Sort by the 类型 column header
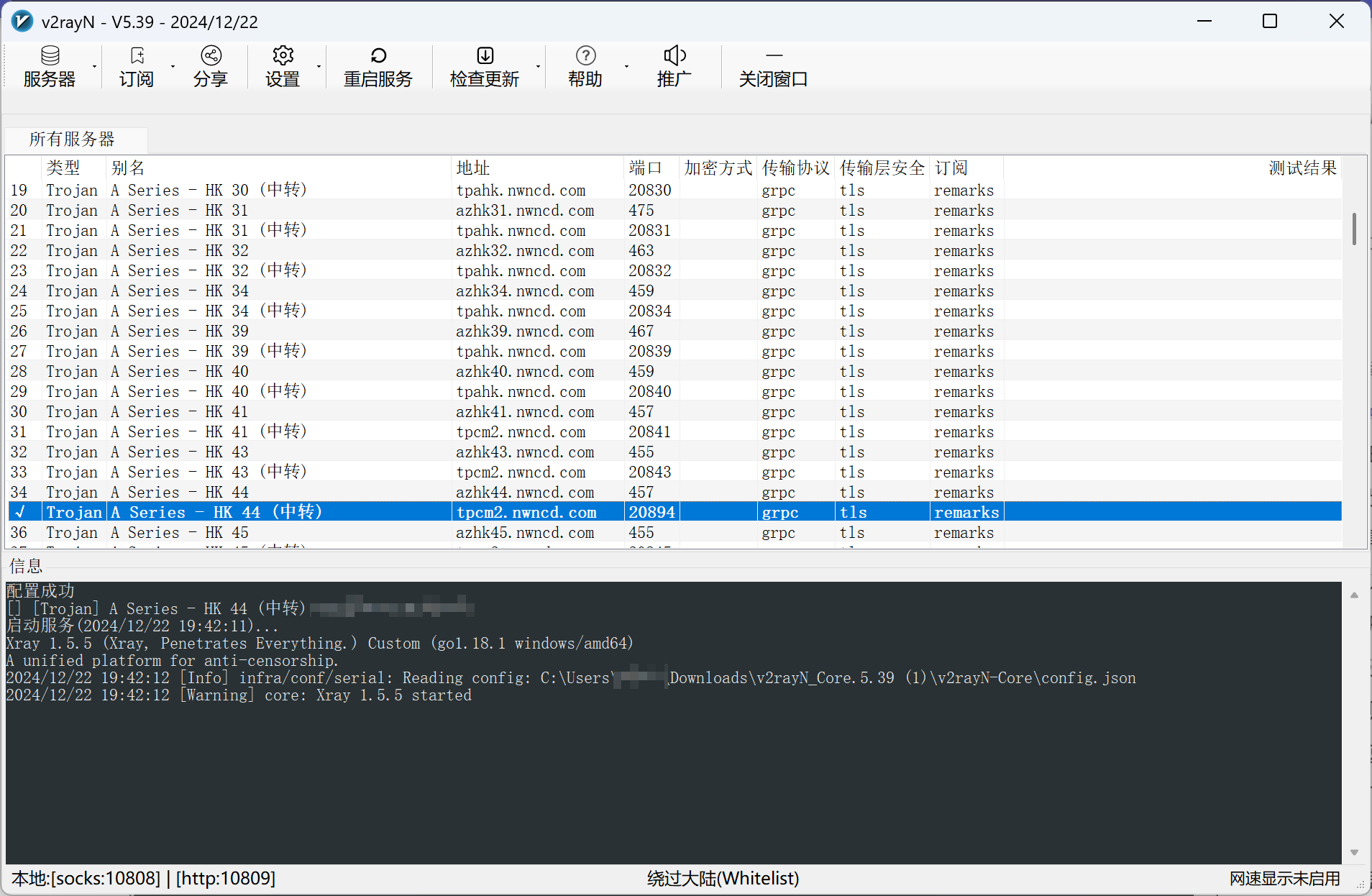1372x896 pixels. click(x=73, y=168)
